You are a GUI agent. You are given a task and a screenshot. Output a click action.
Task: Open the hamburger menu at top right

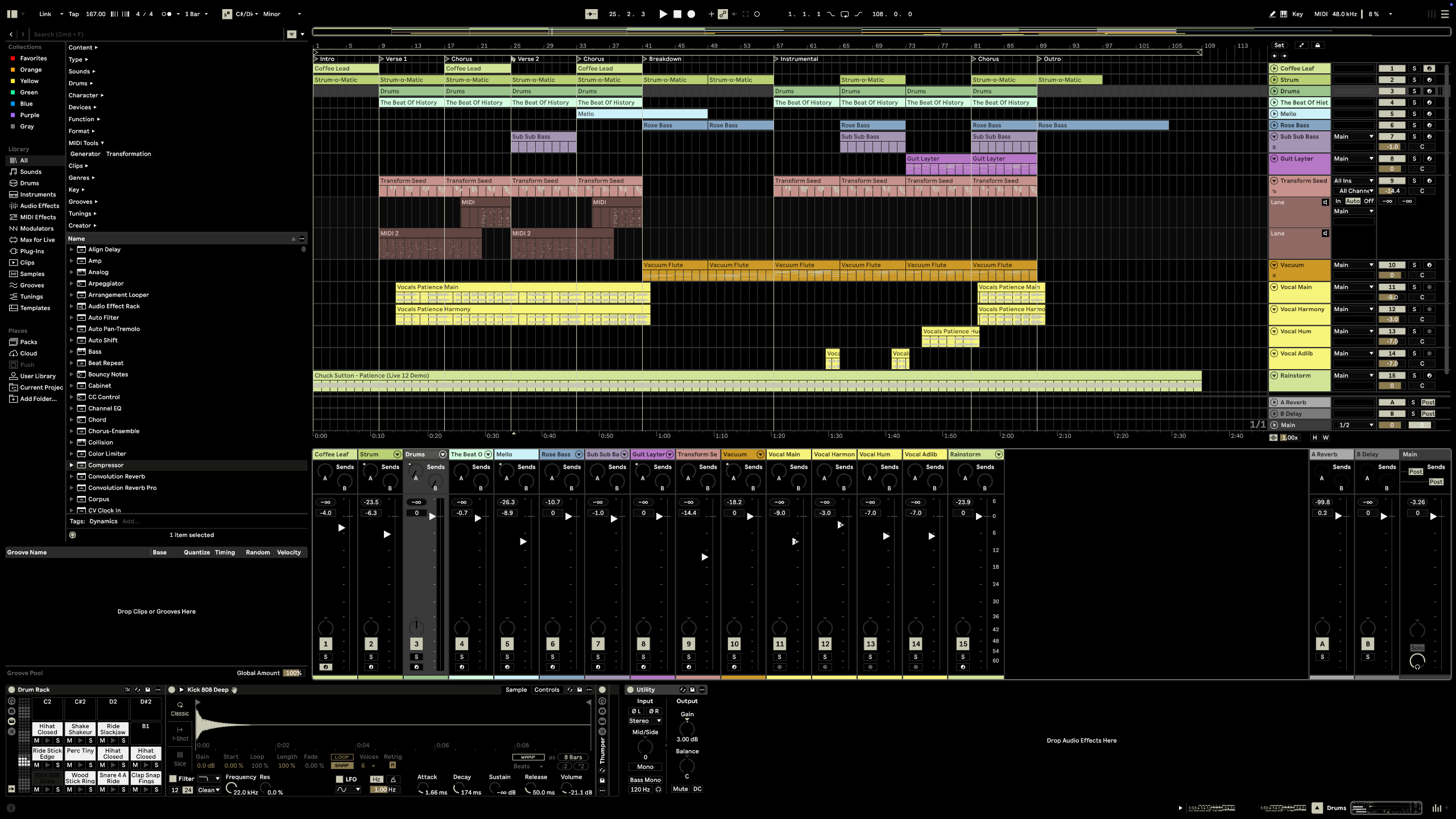pyautogui.click(x=1445, y=14)
